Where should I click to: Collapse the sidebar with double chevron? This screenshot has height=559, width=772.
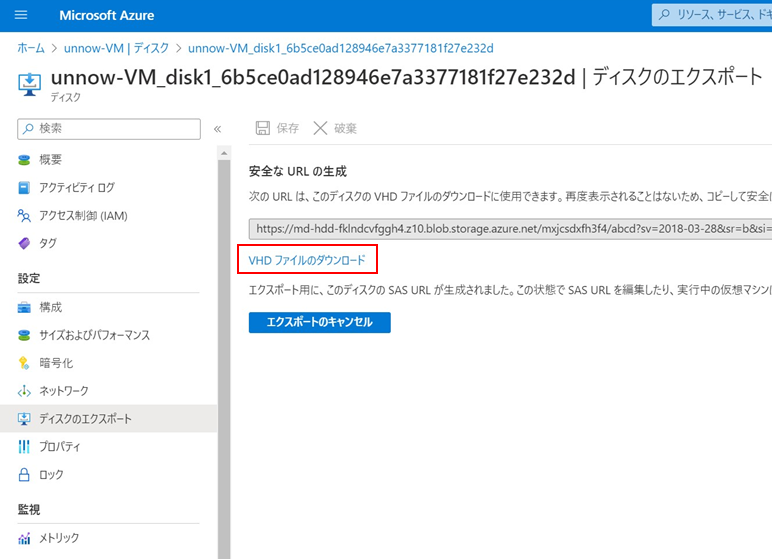[x=217, y=129]
